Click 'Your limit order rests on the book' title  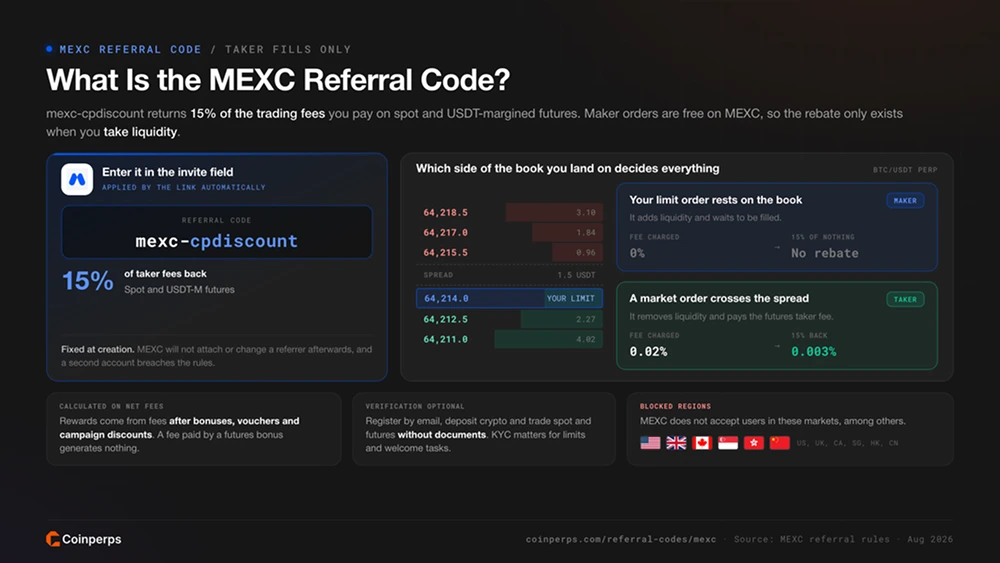pos(716,200)
